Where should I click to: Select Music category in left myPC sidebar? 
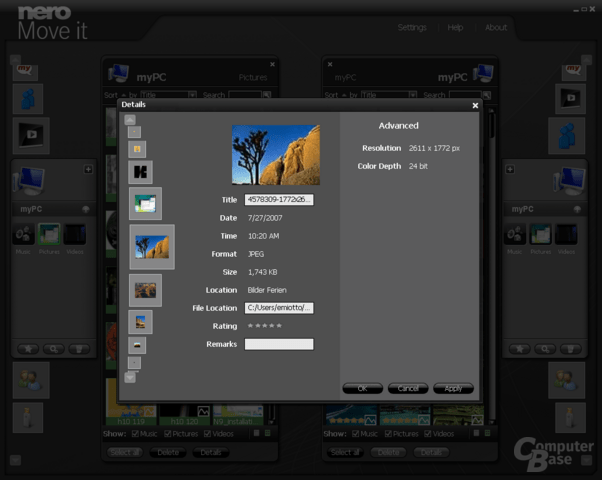tap(23, 234)
